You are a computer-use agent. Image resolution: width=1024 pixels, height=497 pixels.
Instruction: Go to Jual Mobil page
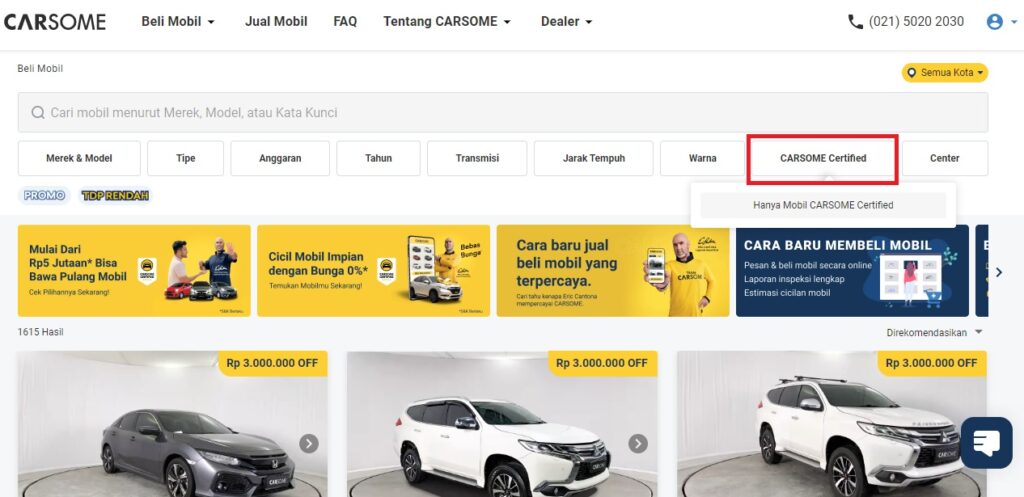tap(276, 22)
